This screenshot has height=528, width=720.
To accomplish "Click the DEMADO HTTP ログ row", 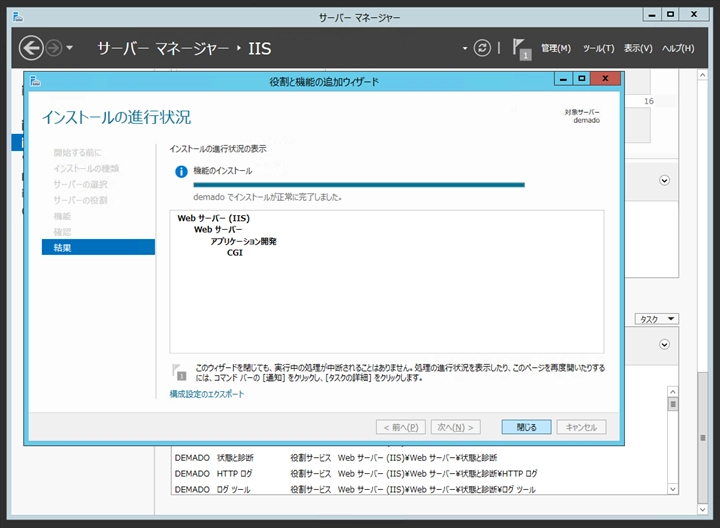I will tap(419, 473).
